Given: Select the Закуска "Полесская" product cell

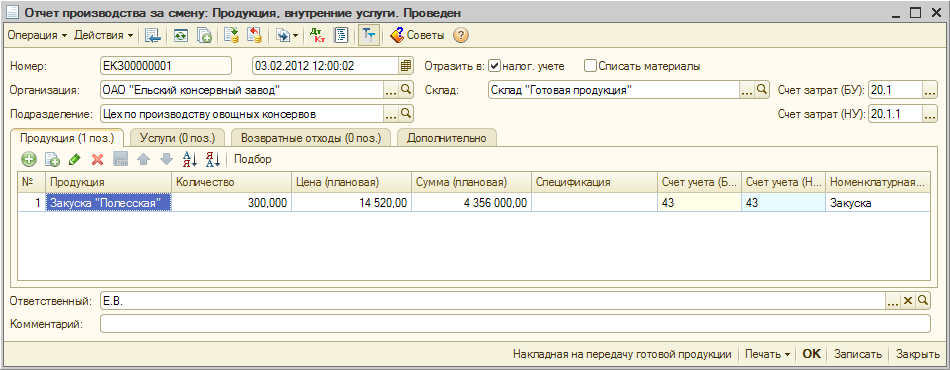Looking at the screenshot, I should (x=109, y=203).
